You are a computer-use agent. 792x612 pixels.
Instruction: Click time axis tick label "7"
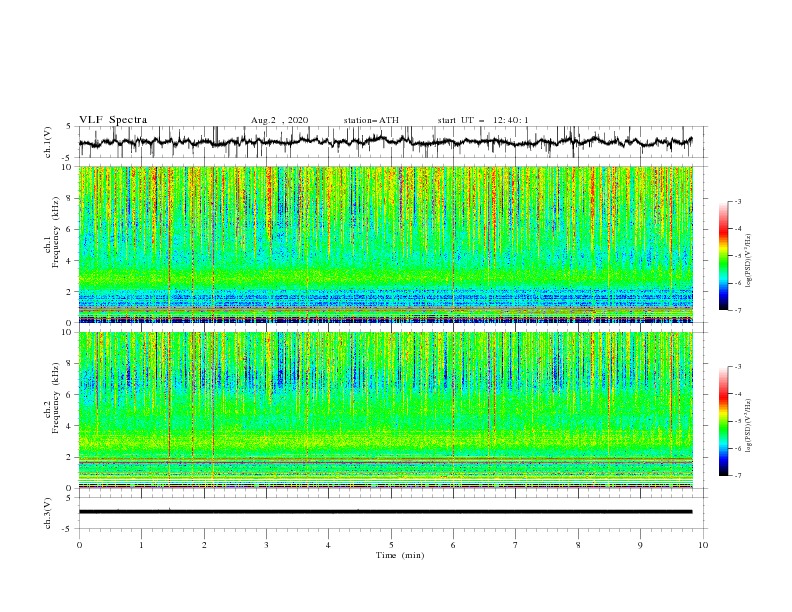(516, 545)
